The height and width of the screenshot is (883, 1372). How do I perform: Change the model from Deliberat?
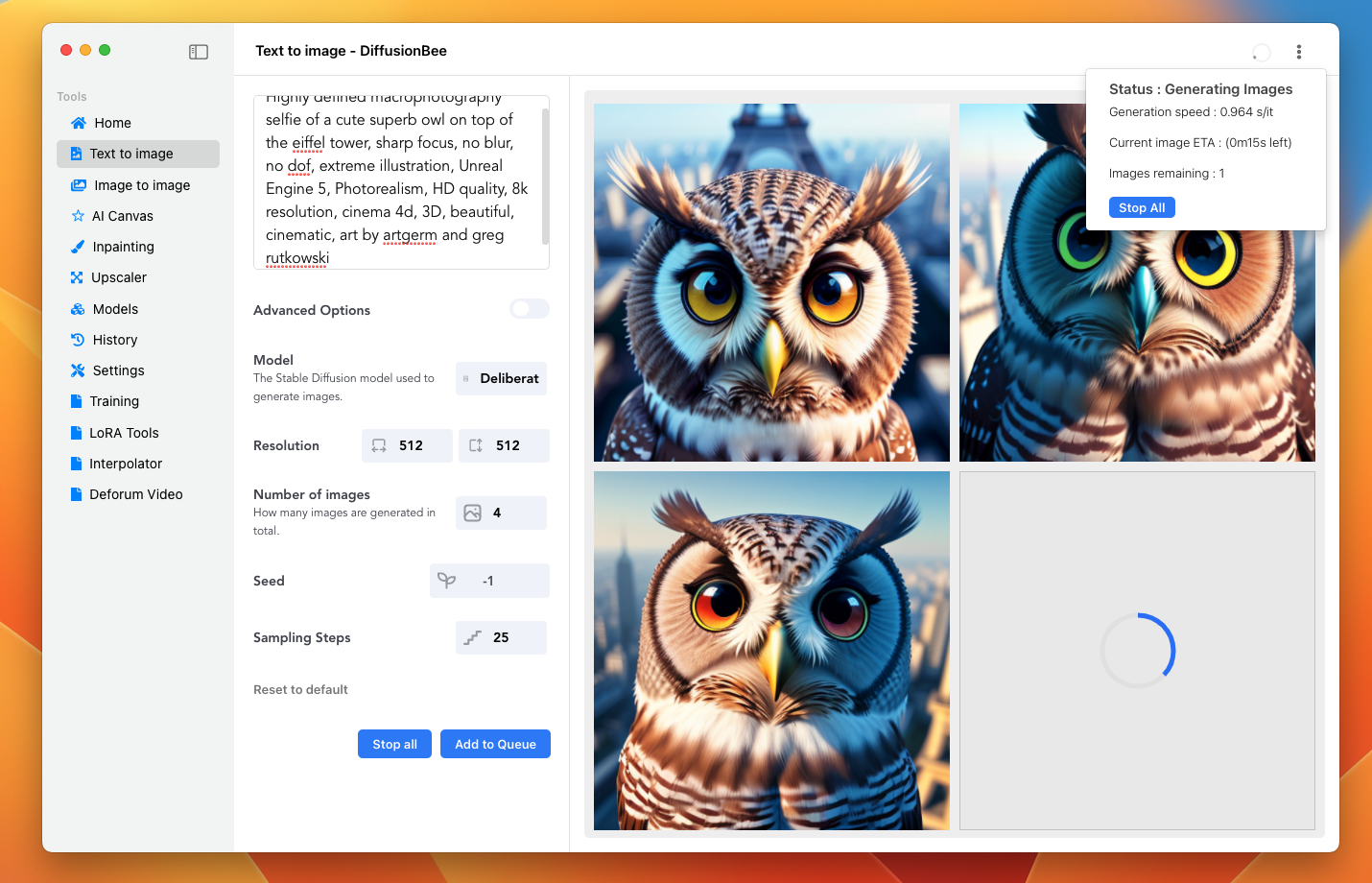(501, 378)
